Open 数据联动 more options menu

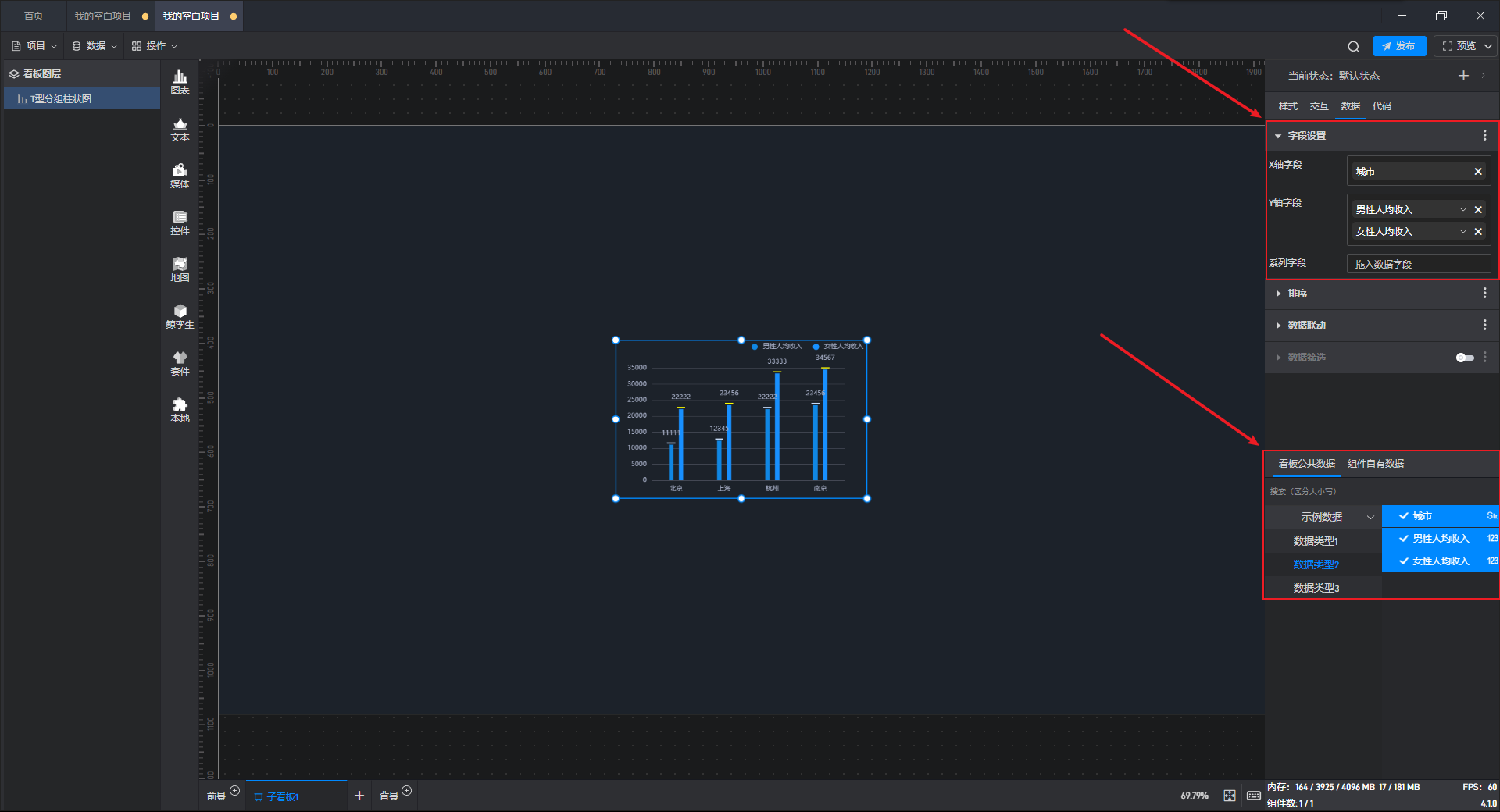coord(1484,326)
